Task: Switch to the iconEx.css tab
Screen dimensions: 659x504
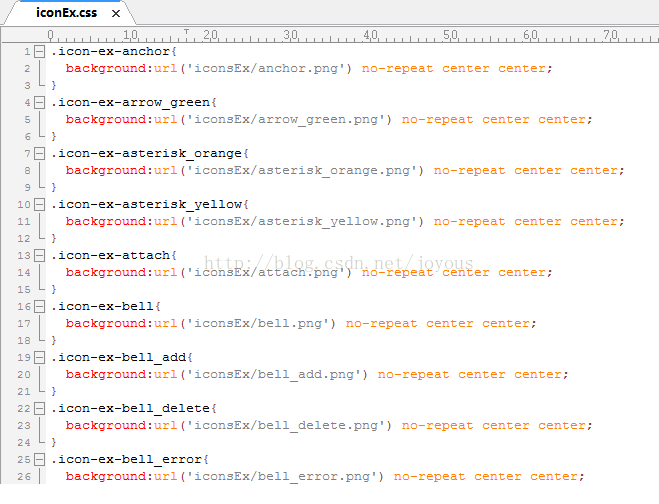Action: click(66, 13)
